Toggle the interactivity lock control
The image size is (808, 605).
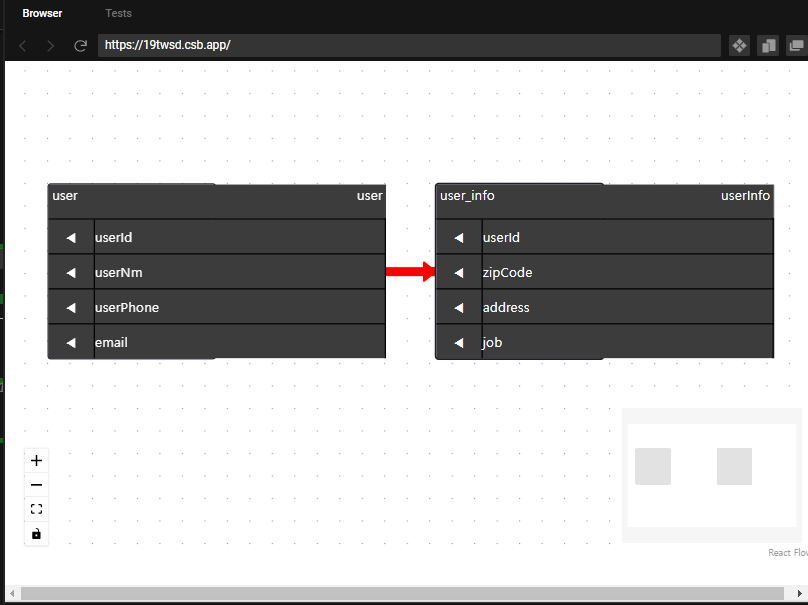pos(36,533)
